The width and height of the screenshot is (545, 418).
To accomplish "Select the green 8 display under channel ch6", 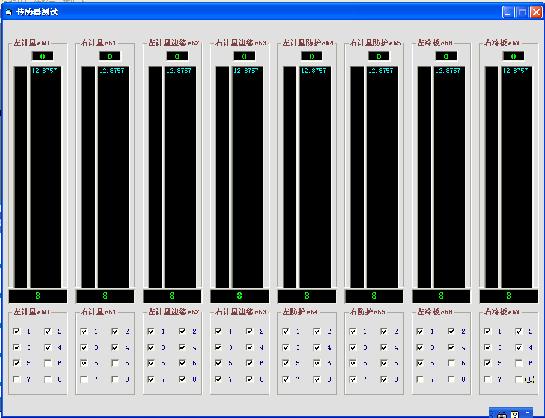I will [x=441, y=296].
